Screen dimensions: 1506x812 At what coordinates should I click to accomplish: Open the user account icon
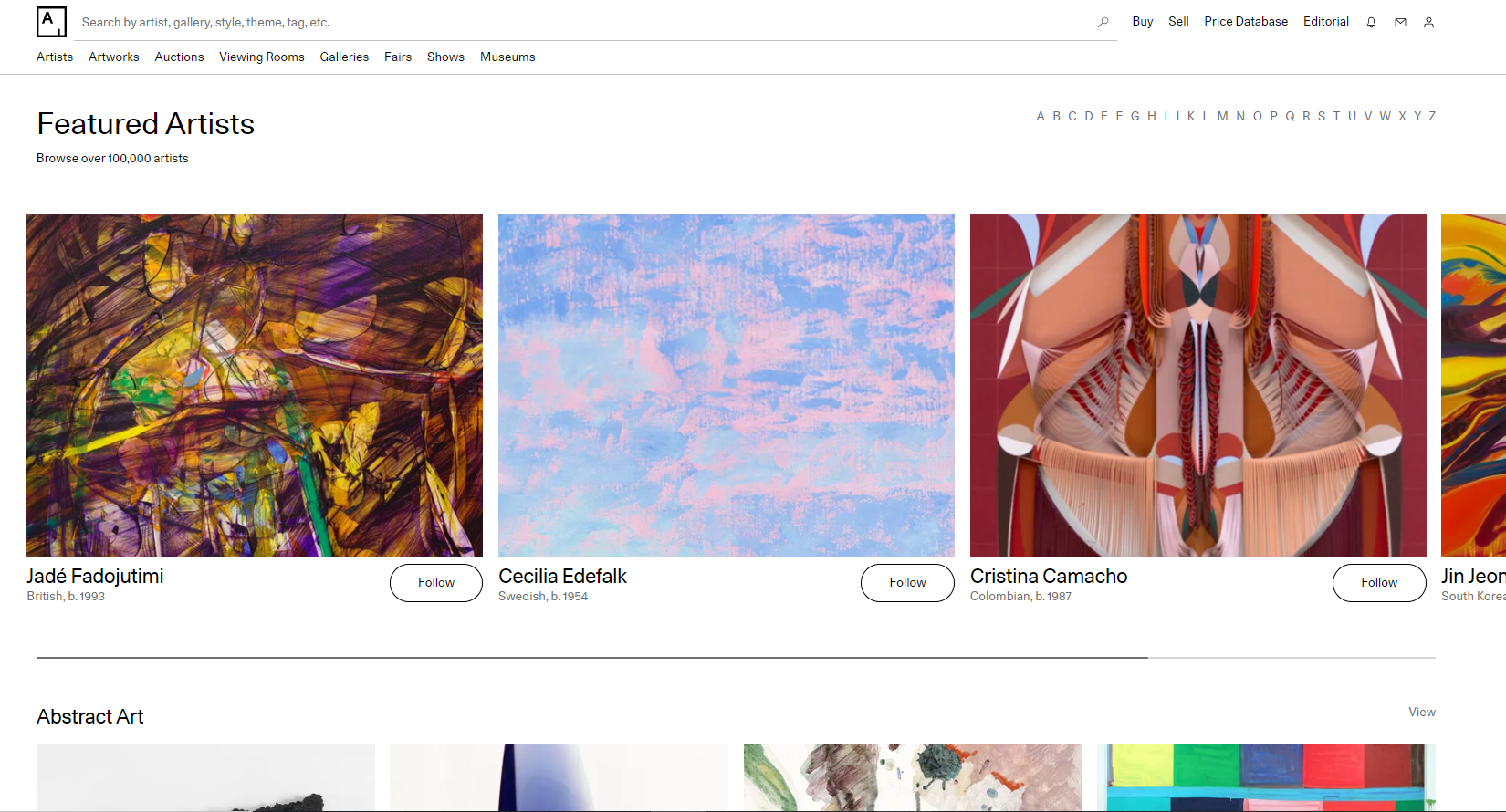click(x=1428, y=23)
